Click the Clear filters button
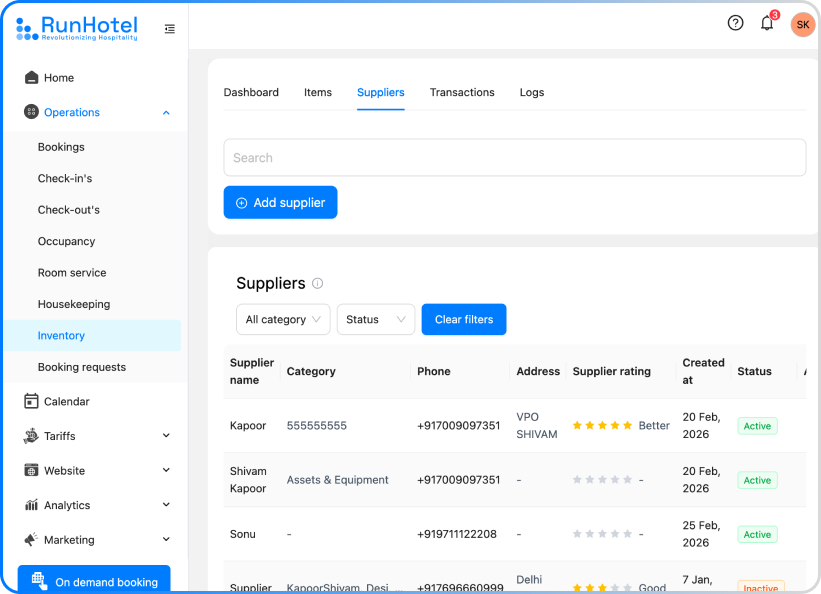821x594 pixels. click(x=464, y=320)
